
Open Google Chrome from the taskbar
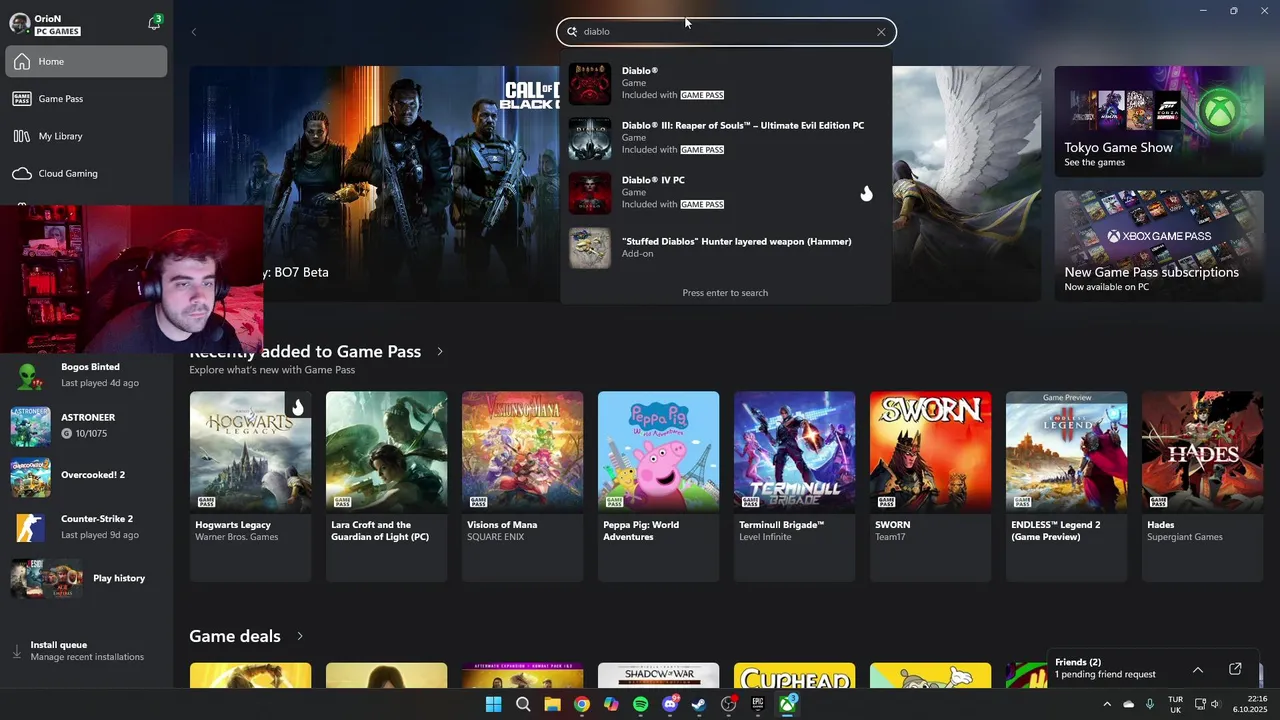tap(582, 704)
